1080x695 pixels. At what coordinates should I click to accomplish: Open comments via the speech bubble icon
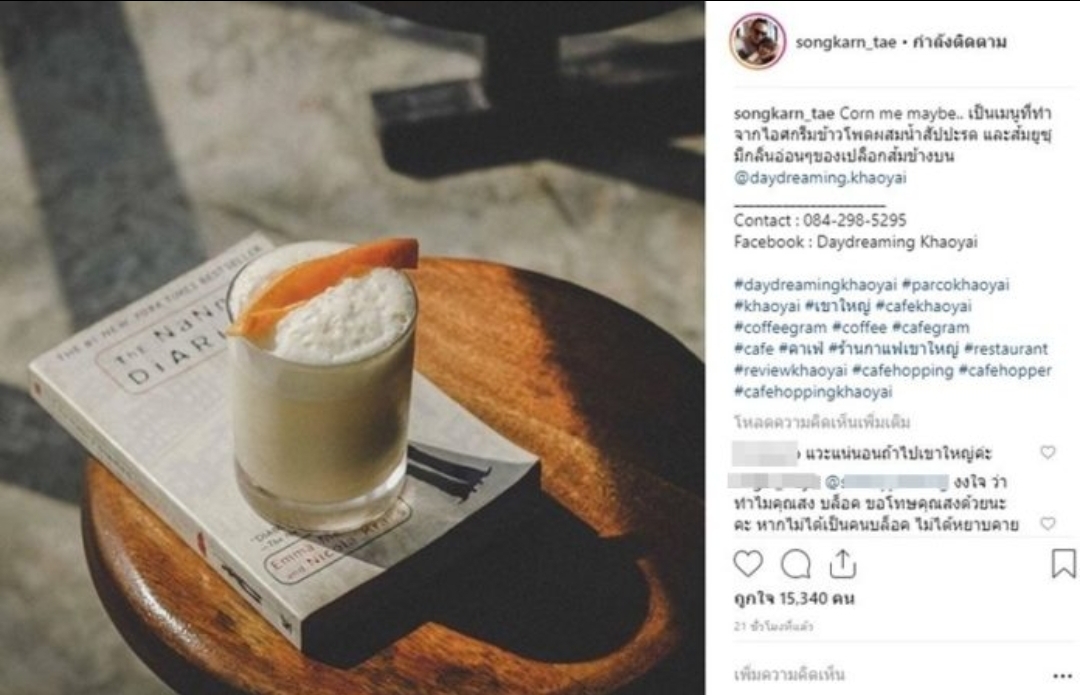point(796,565)
